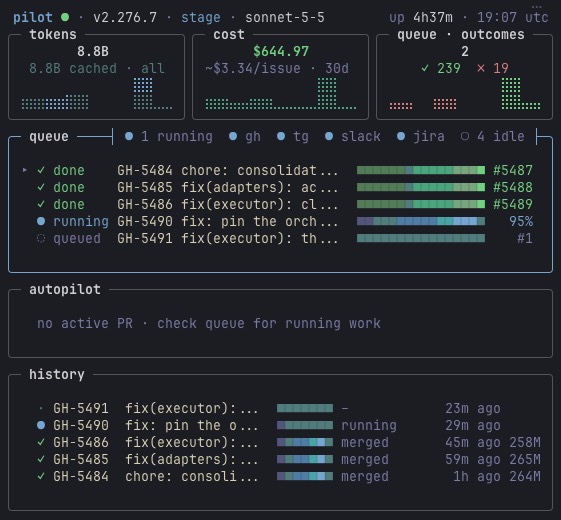Image resolution: width=561 pixels, height=520 pixels.
Task: Click the 23m ago timestamp
Action: click(473, 408)
